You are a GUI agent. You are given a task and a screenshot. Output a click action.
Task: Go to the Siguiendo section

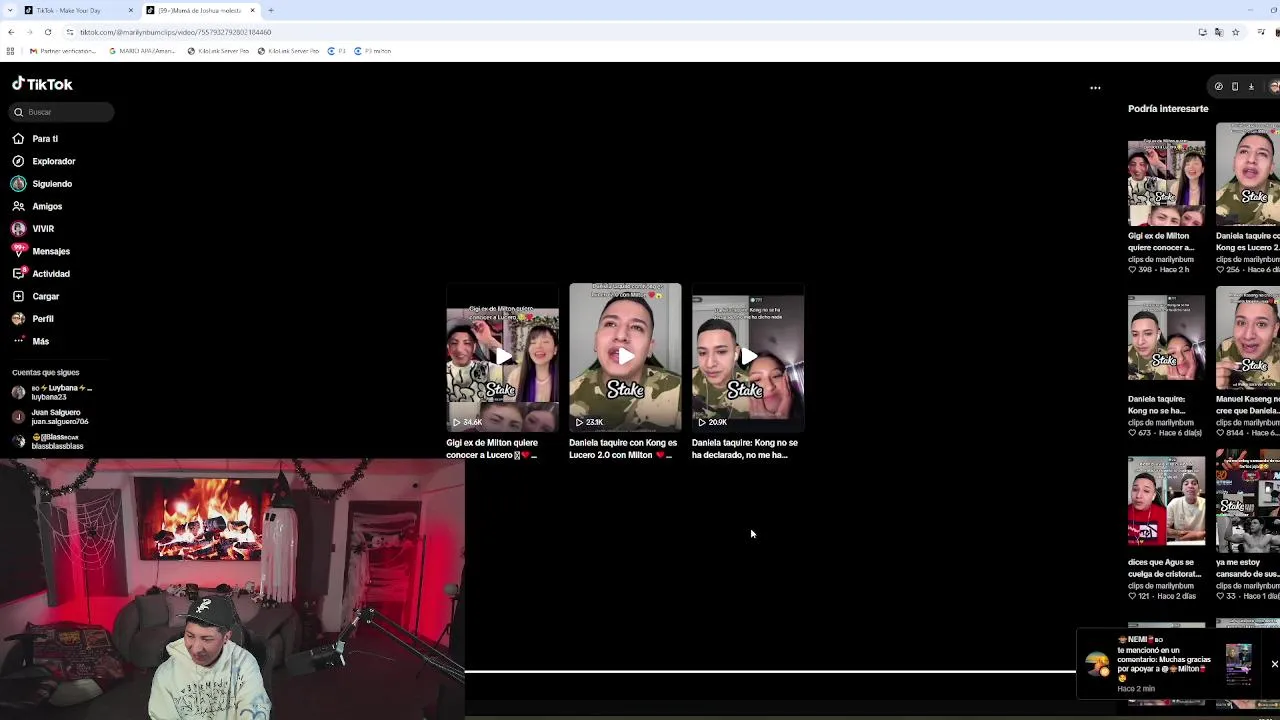tap(52, 184)
